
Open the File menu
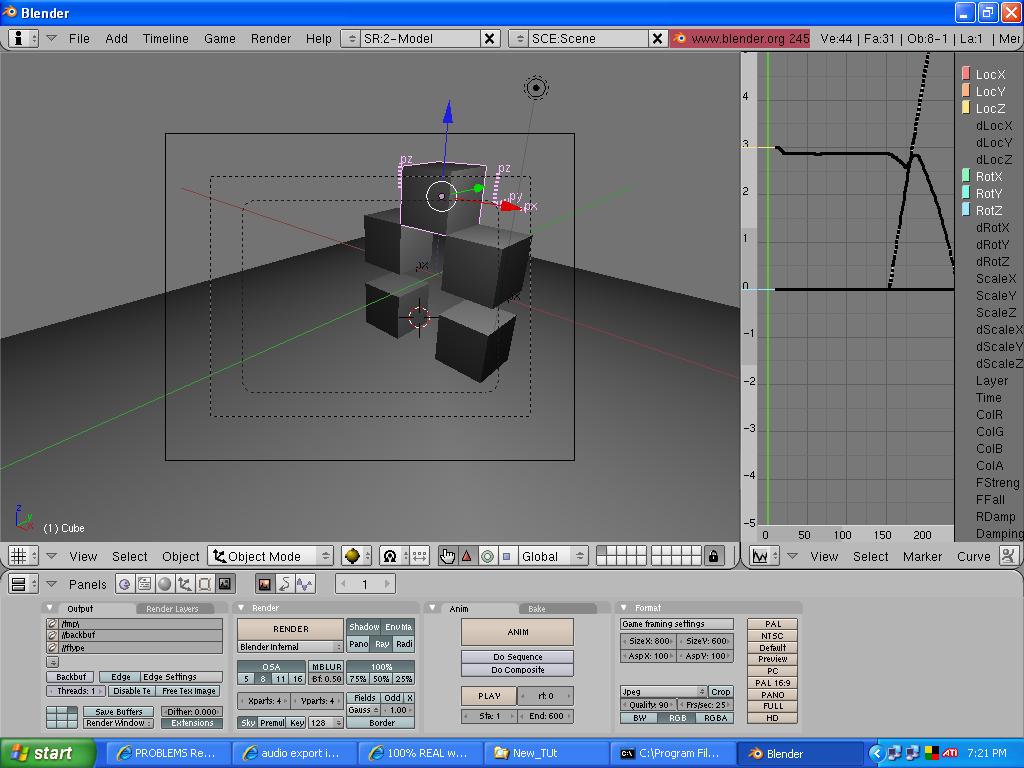(79, 39)
